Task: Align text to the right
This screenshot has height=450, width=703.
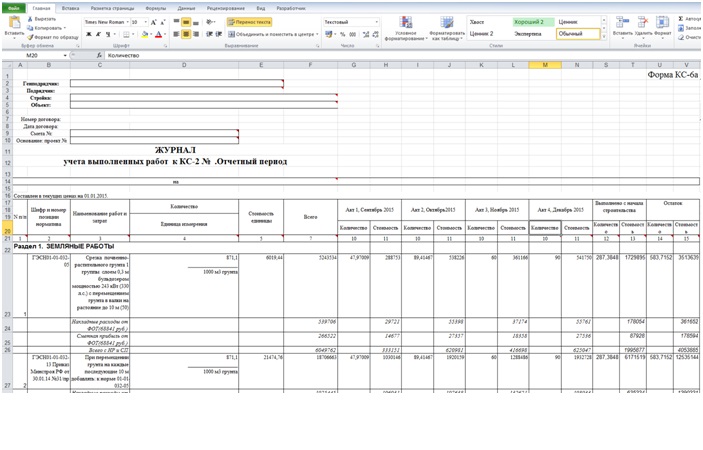Action: click(x=195, y=34)
